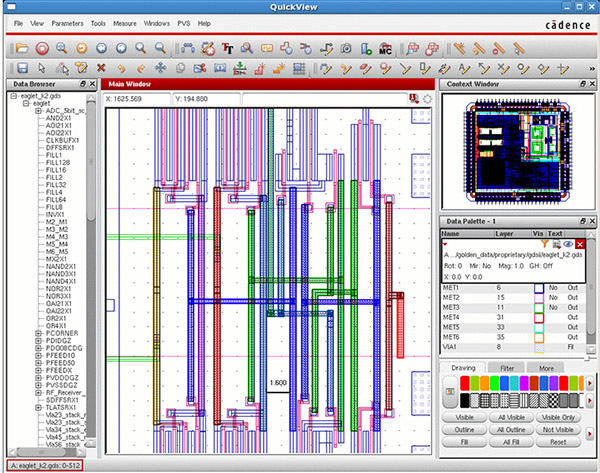Viewport: 600px width, 473px height.
Task: Toggle MET3 layer visibility box
Action: pos(539,308)
